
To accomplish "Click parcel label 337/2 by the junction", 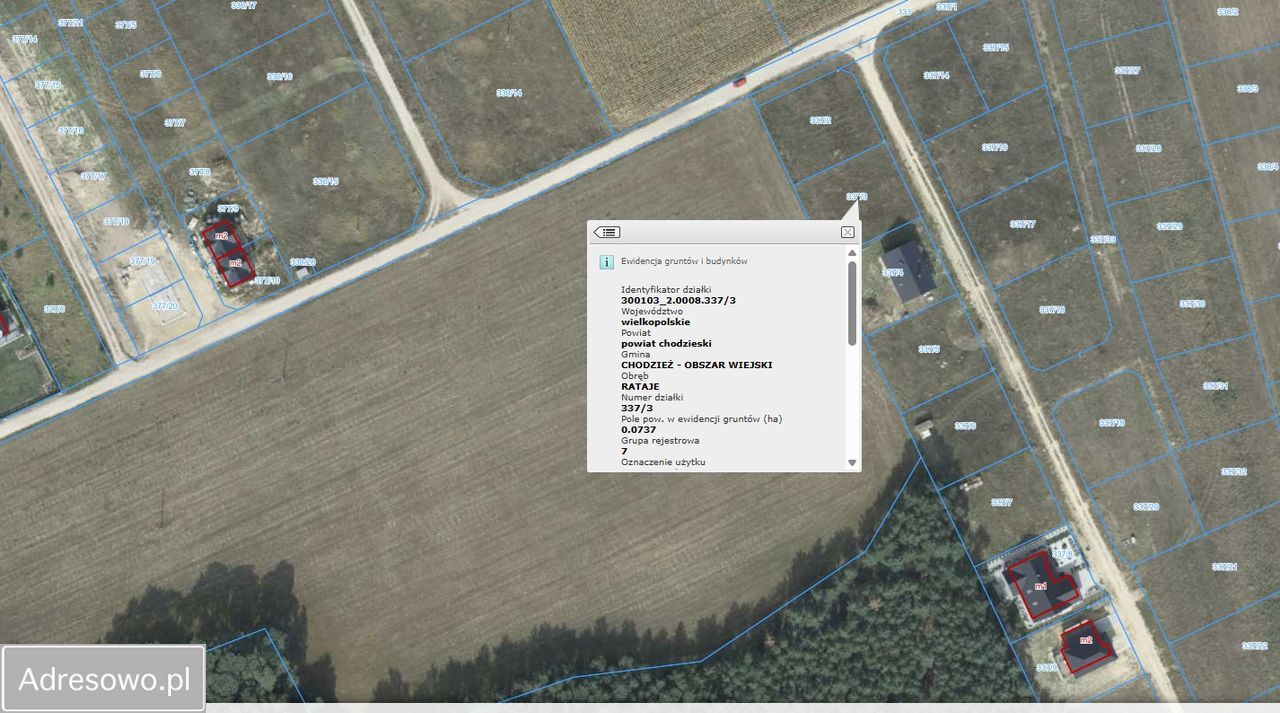I will pos(820,120).
